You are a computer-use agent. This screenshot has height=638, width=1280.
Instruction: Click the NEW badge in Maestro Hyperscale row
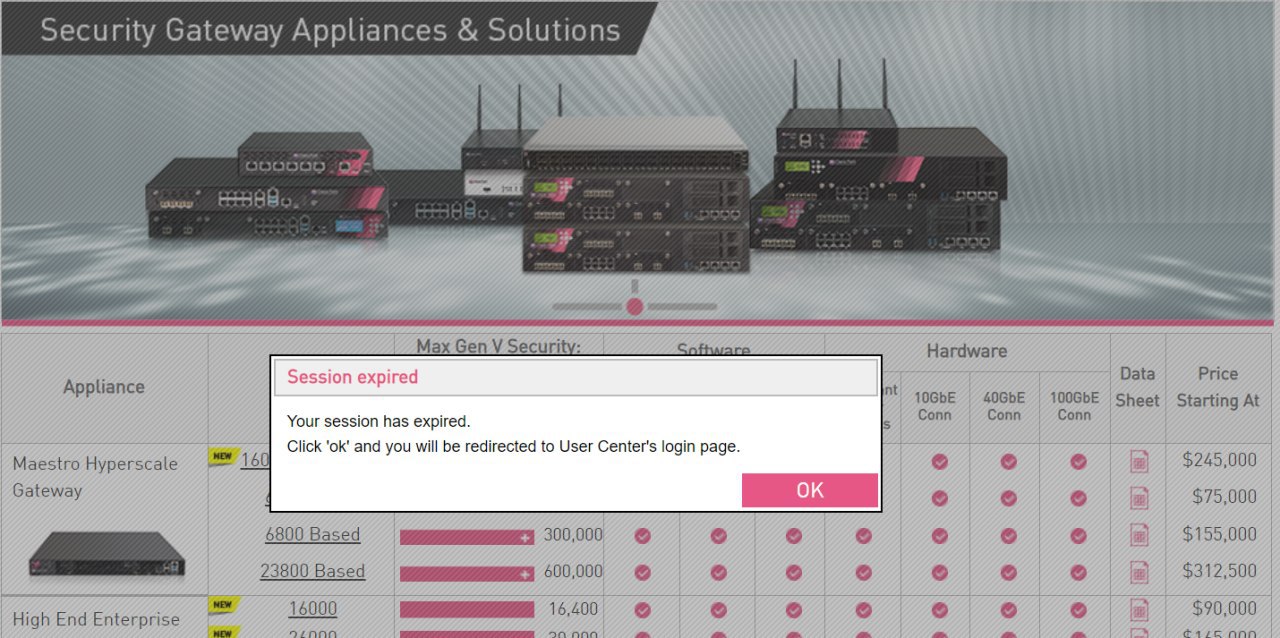[x=223, y=457]
